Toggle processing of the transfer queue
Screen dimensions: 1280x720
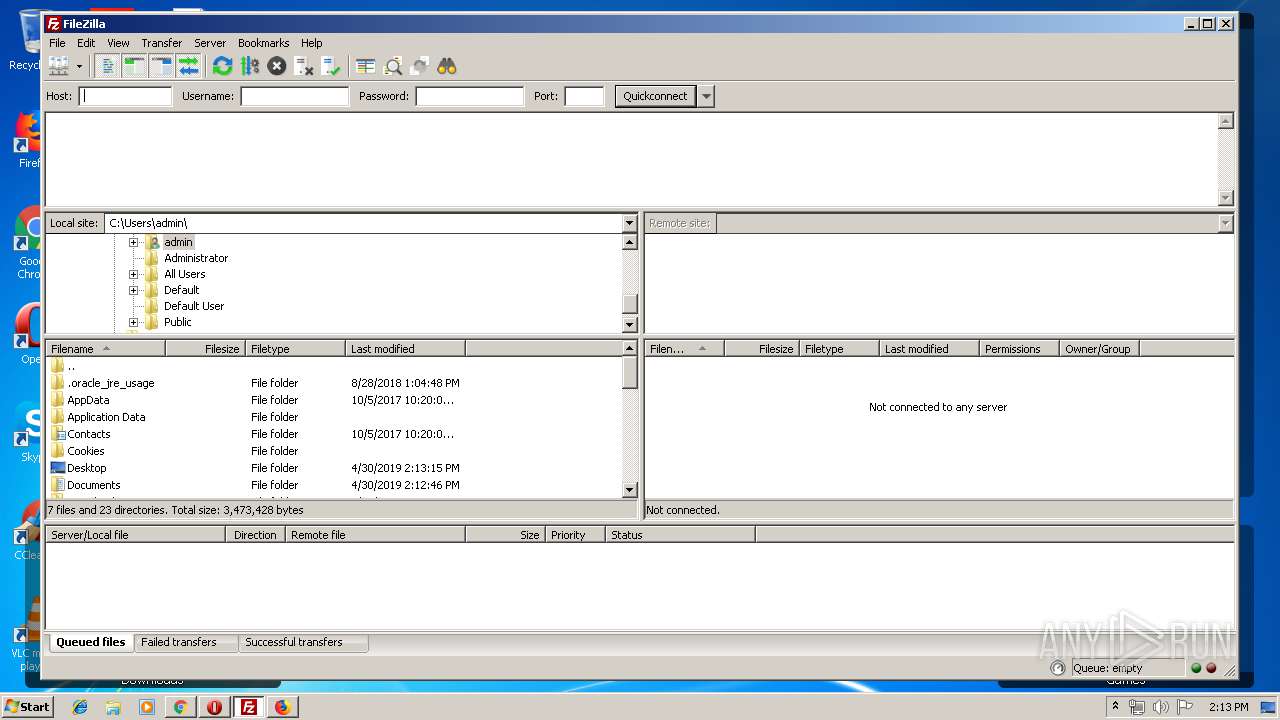tap(250, 66)
